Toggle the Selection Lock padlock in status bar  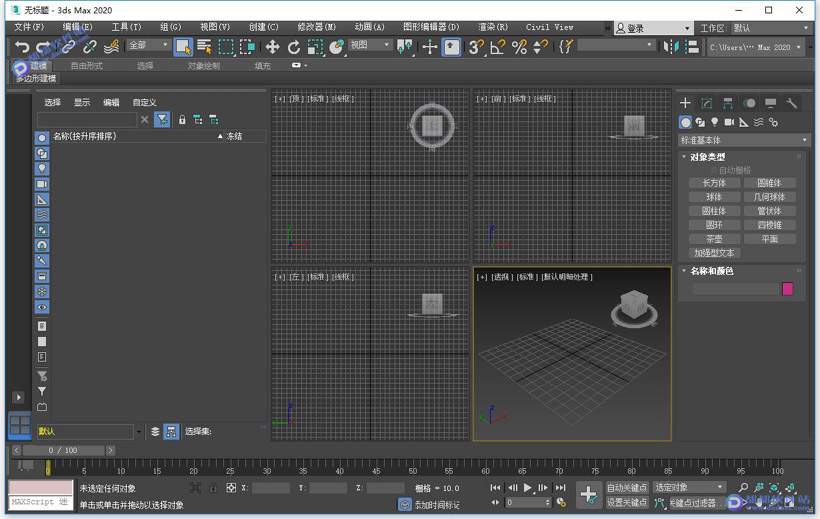[213, 488]
